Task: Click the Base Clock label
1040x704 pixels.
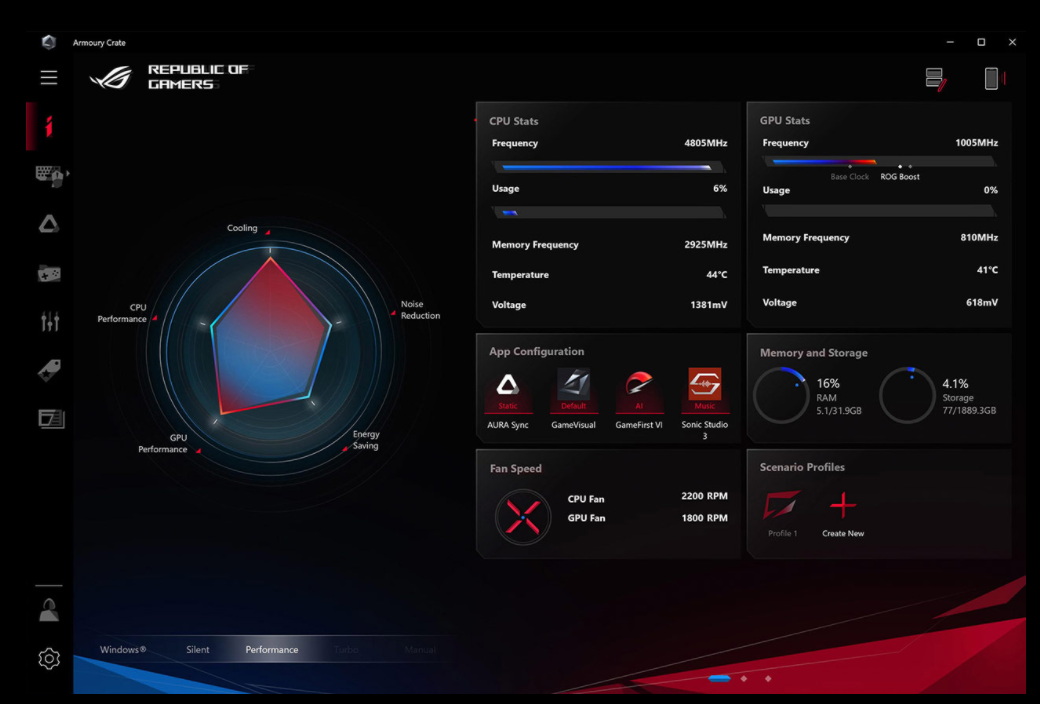Action: click(x=850, y=176)
